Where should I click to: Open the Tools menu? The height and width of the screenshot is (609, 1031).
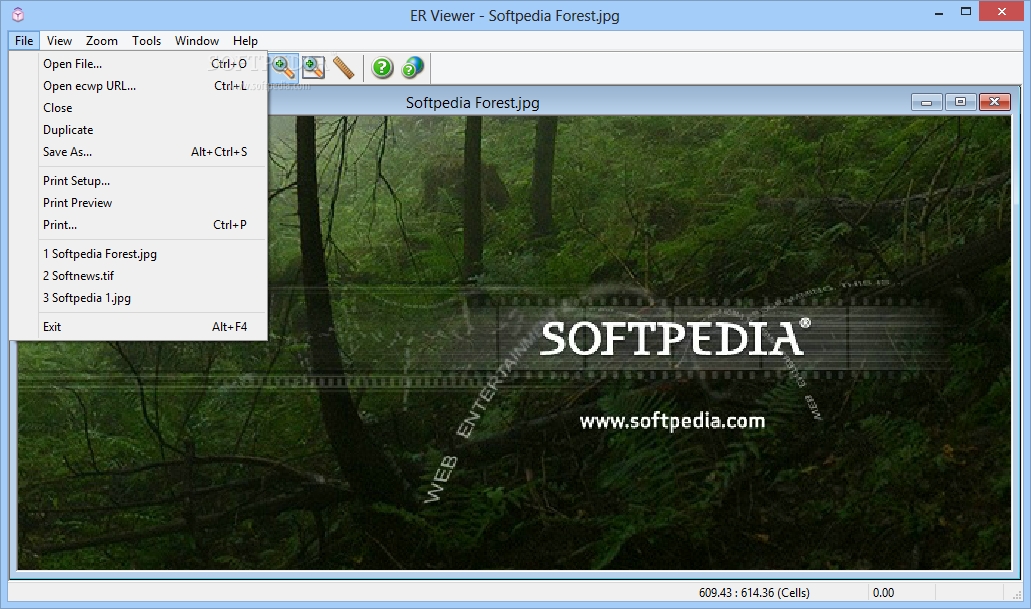tap(146, 41)
